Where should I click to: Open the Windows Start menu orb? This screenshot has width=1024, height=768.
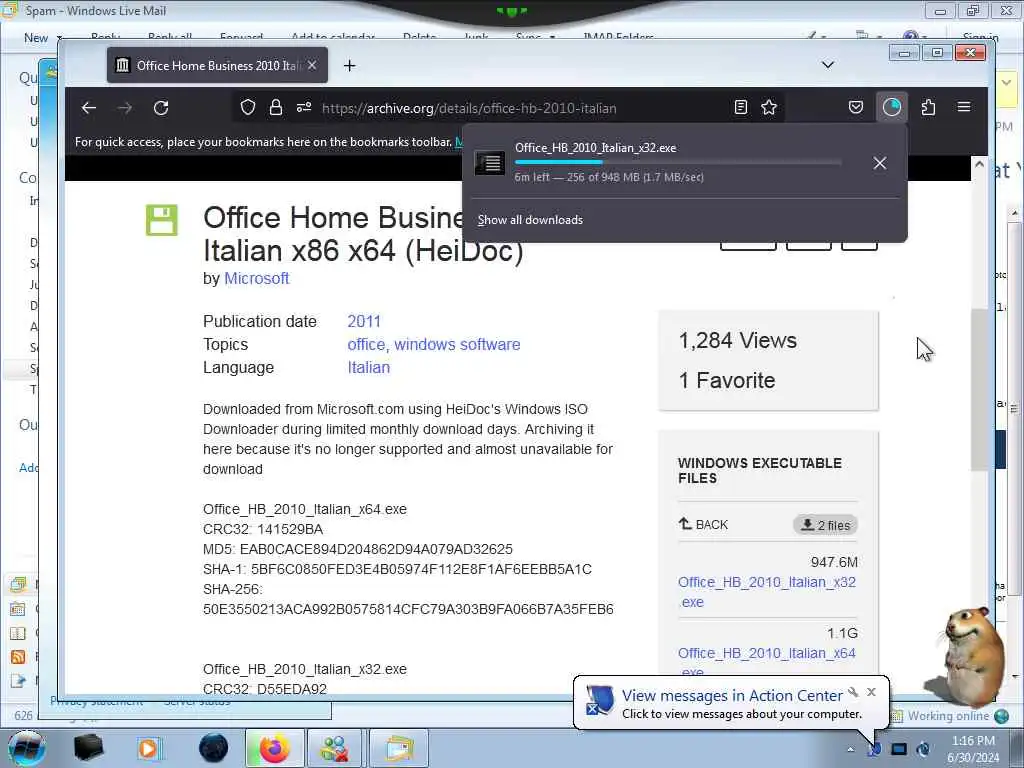pos(27,748)
